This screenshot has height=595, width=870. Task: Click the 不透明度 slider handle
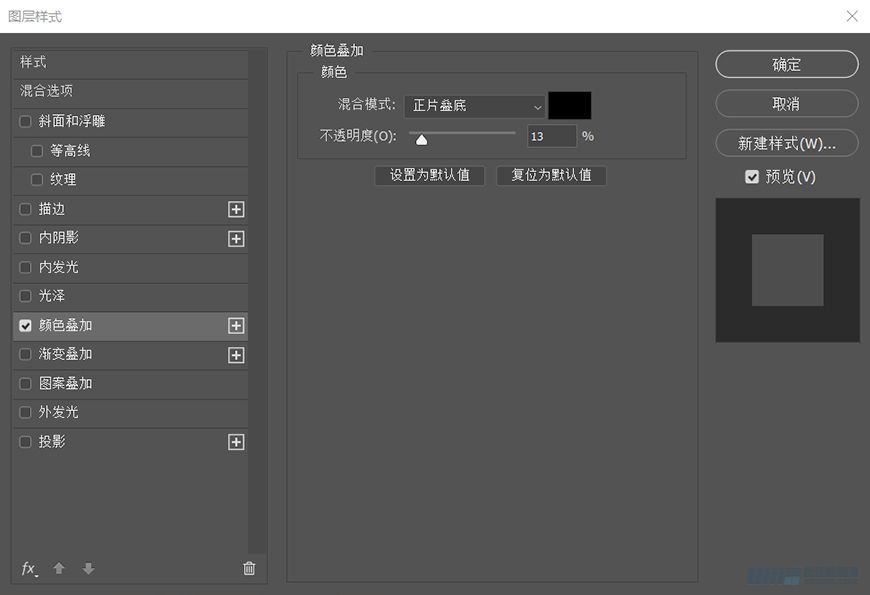tap(422, 139)
